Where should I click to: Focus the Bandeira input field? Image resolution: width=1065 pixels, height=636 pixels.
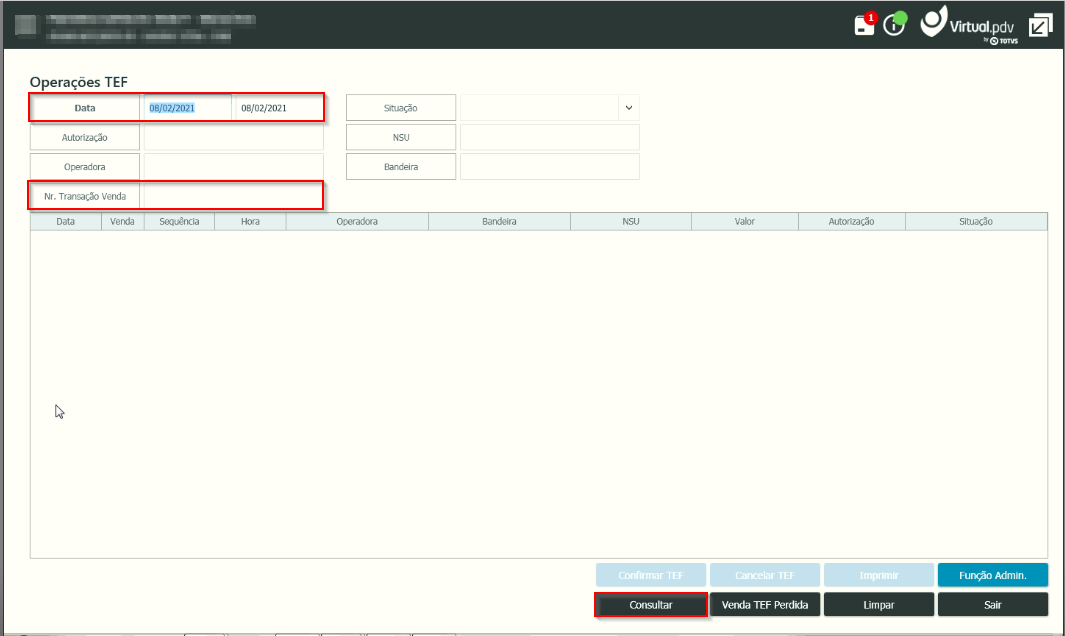tap(549, 166)
